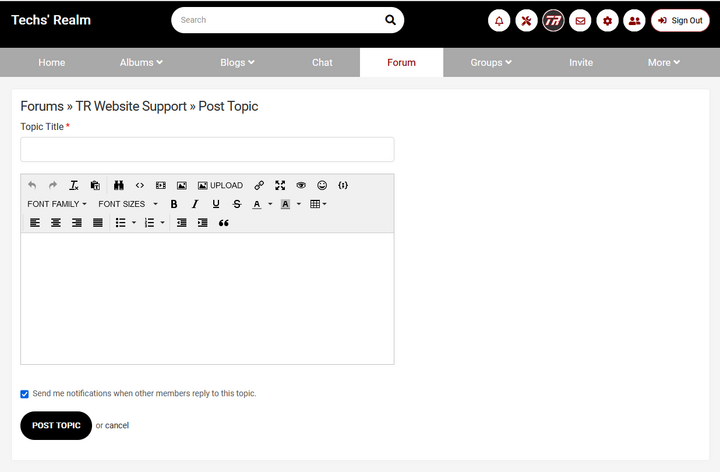Apply italic formatting
The height and width of the screenshot is (472, 720).
pos(195,204)
